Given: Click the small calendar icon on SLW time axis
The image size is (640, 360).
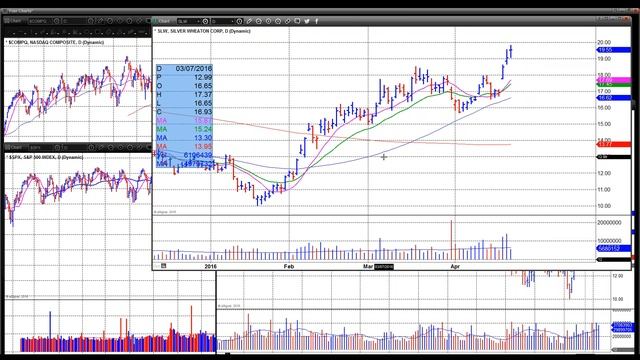Looking at the screenshot, I should pos(164,266).
